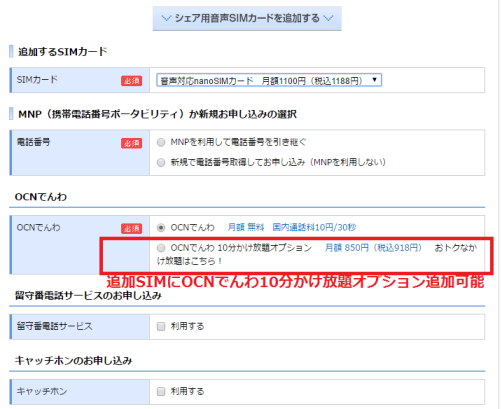Select OCNでんわ 月額無料 radio option
The width and height of the screenshot is (502, 409).
click(161, 228)
